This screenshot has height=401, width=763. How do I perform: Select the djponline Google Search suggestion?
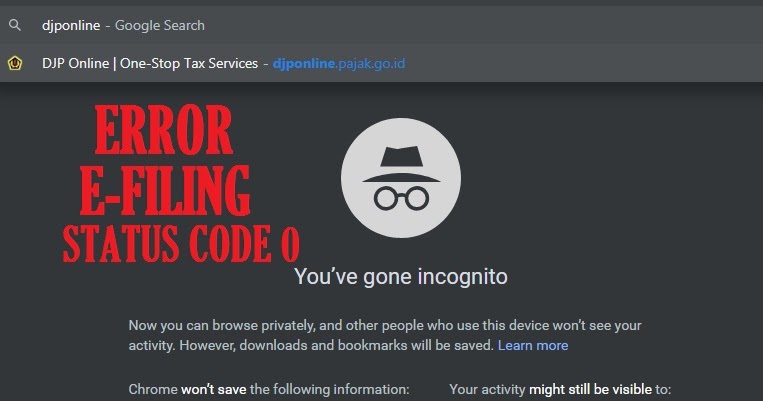click(x=382, y=25)
